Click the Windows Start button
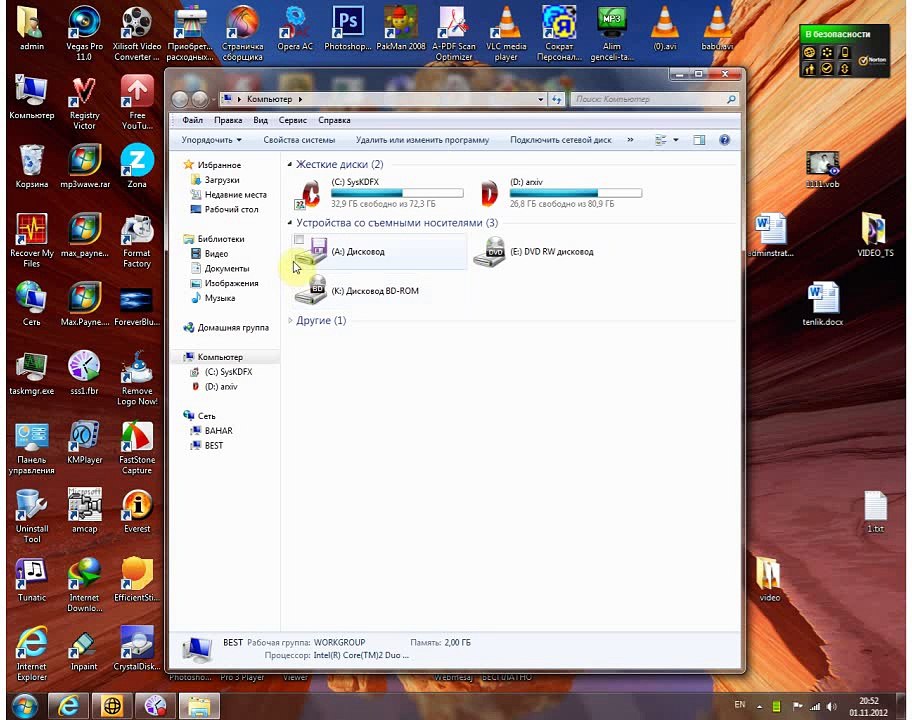This screenshot has width=912, height=720. [x=24, y=706]
